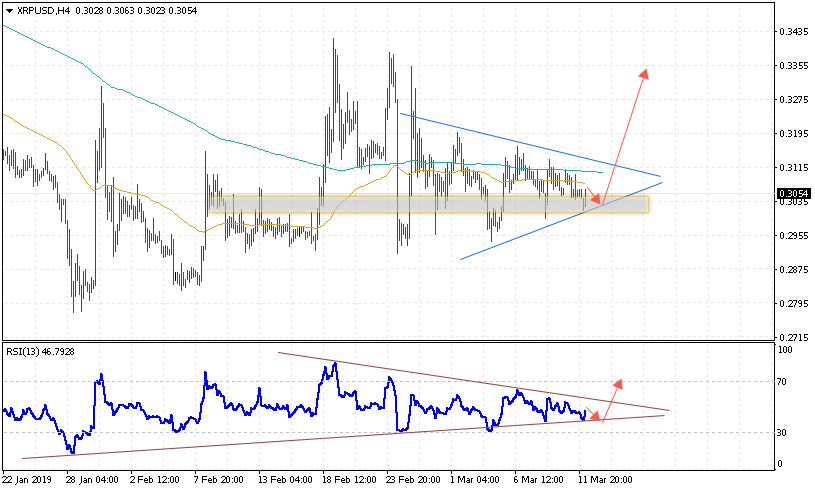Click the 28 Jan 04:00 date label
Screen dimensions: 815x491
click(92, 479)
